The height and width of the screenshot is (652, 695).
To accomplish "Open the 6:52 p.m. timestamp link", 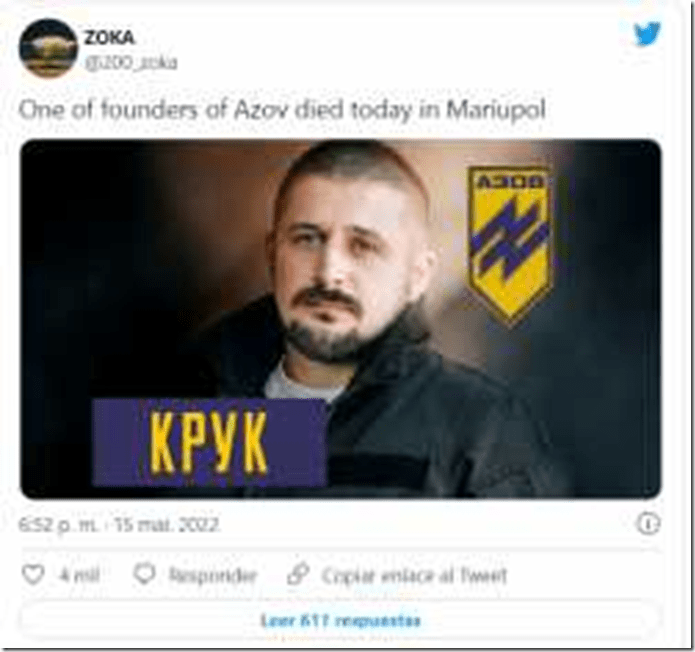I will tap(58, 525).
